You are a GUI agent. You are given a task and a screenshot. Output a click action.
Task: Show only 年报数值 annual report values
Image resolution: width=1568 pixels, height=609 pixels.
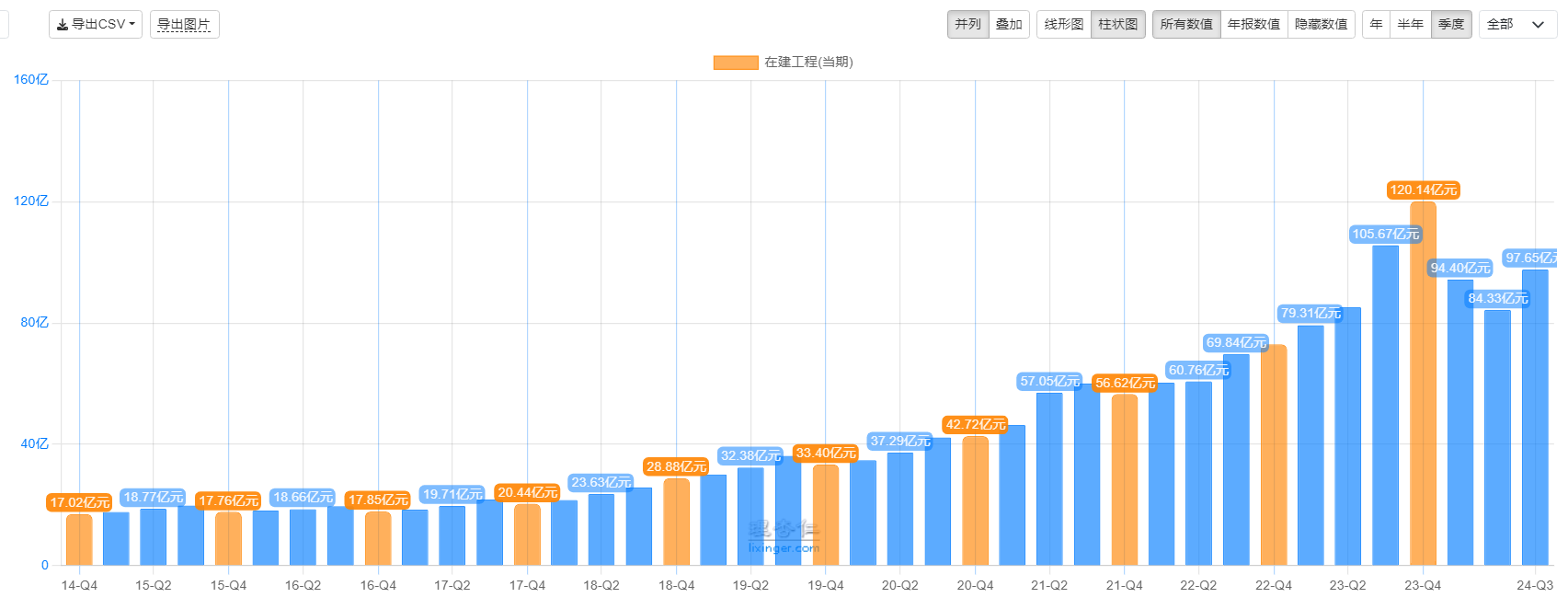(1253, 24)
